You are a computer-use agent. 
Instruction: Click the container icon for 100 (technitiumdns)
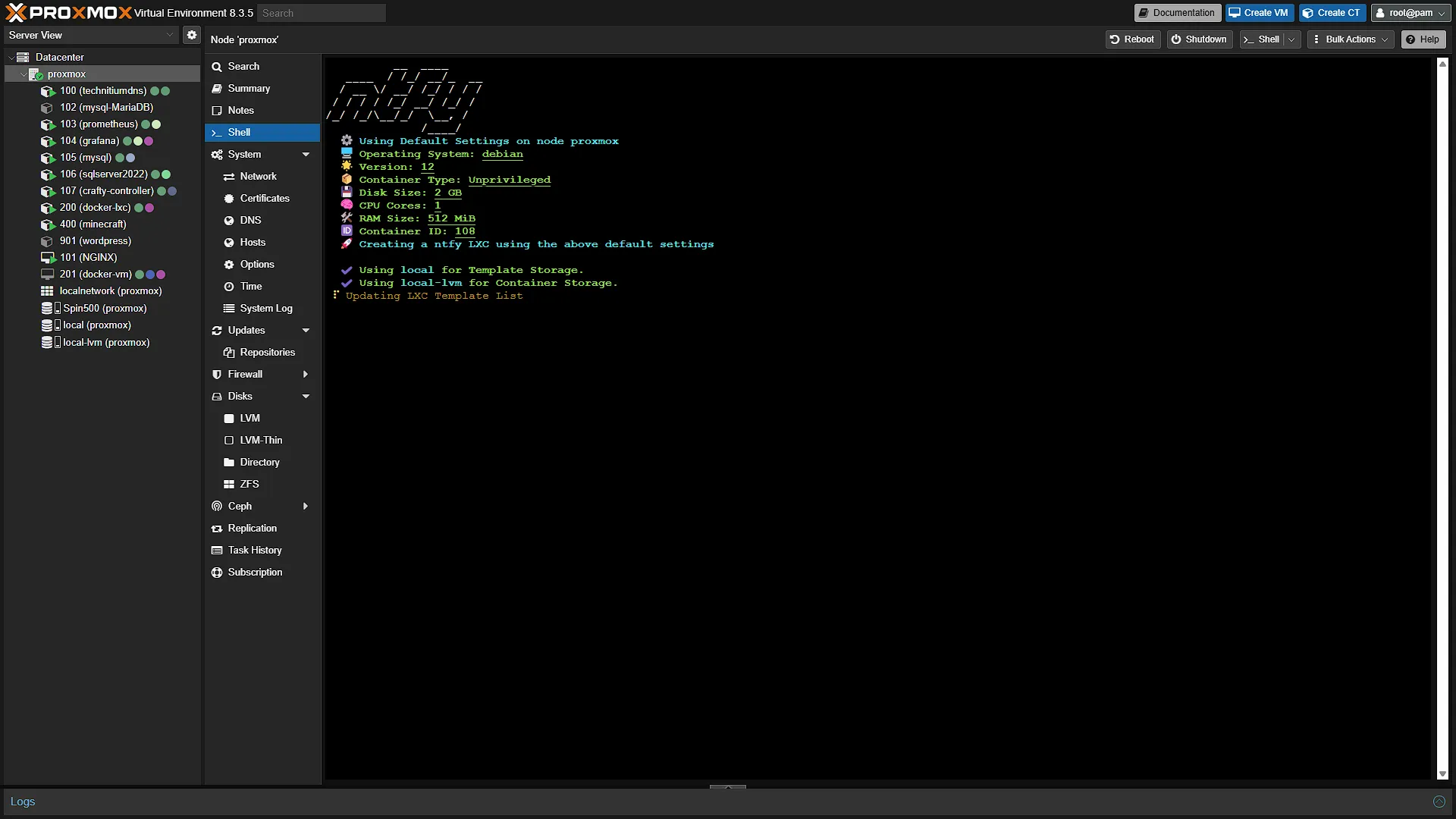48,91
